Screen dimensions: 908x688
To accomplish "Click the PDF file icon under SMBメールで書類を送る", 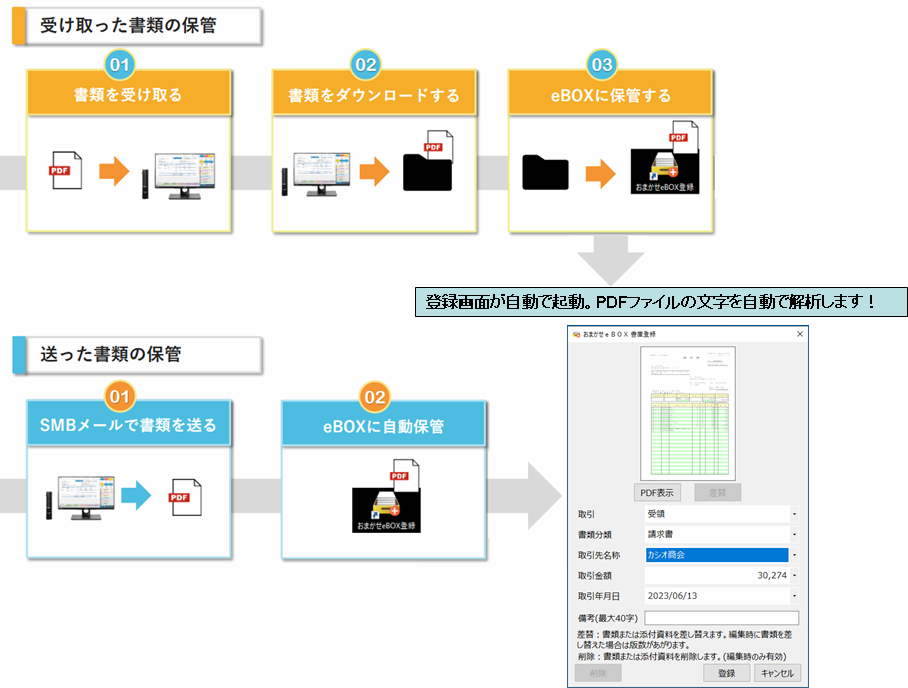I will [x=185, y=497].
